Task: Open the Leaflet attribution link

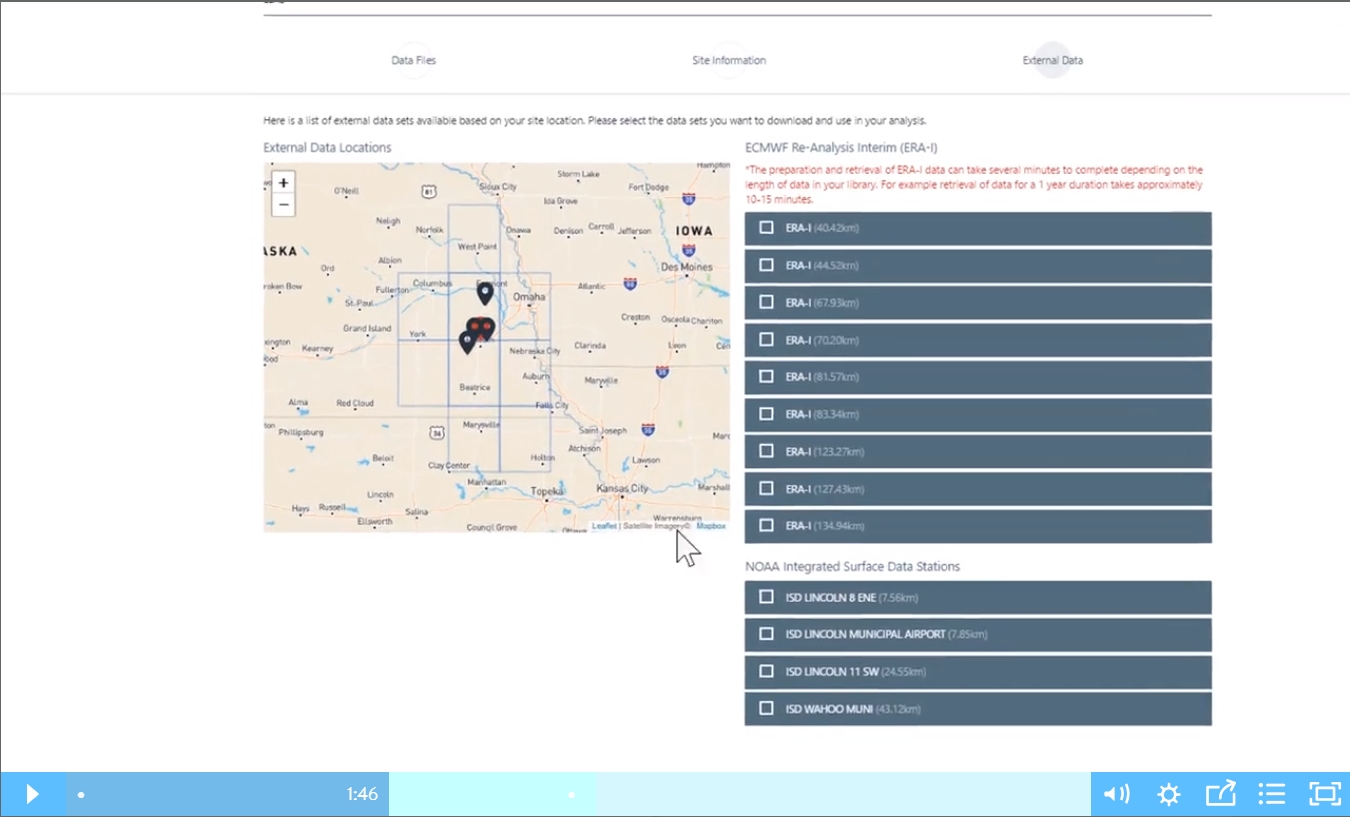Action: point(604,526)
